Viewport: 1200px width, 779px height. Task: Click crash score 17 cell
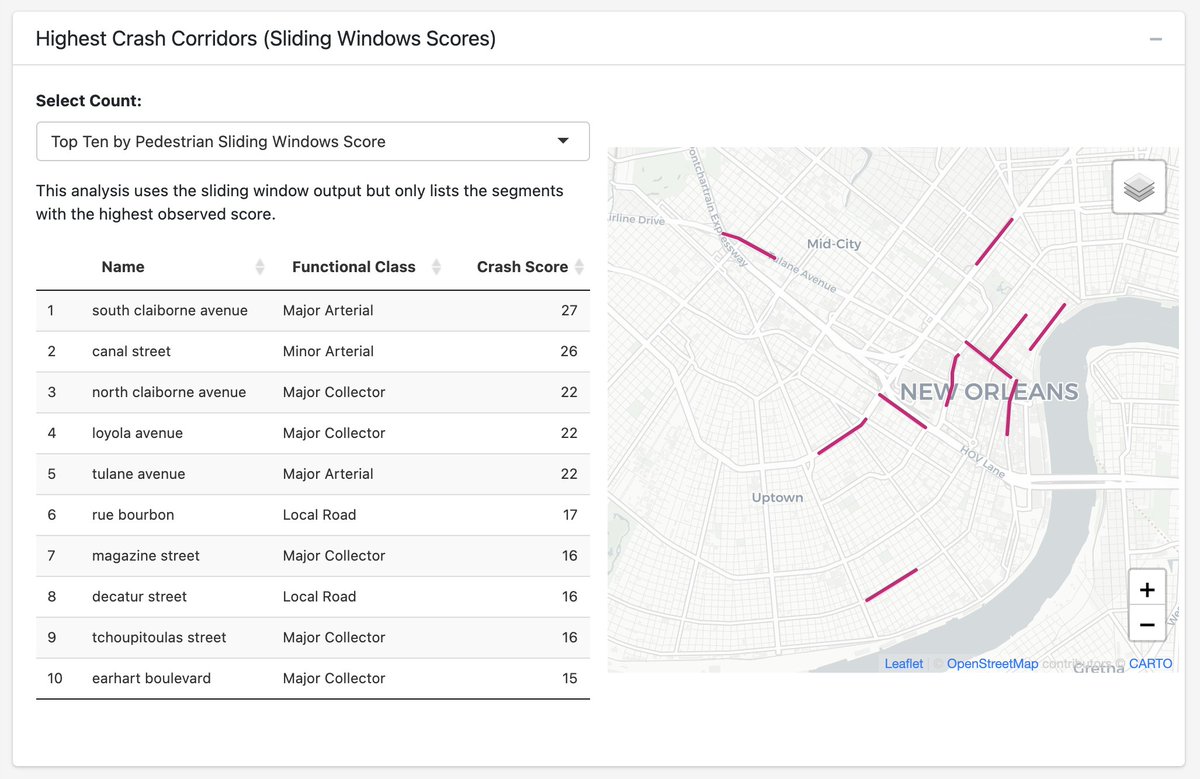point(569,516)
